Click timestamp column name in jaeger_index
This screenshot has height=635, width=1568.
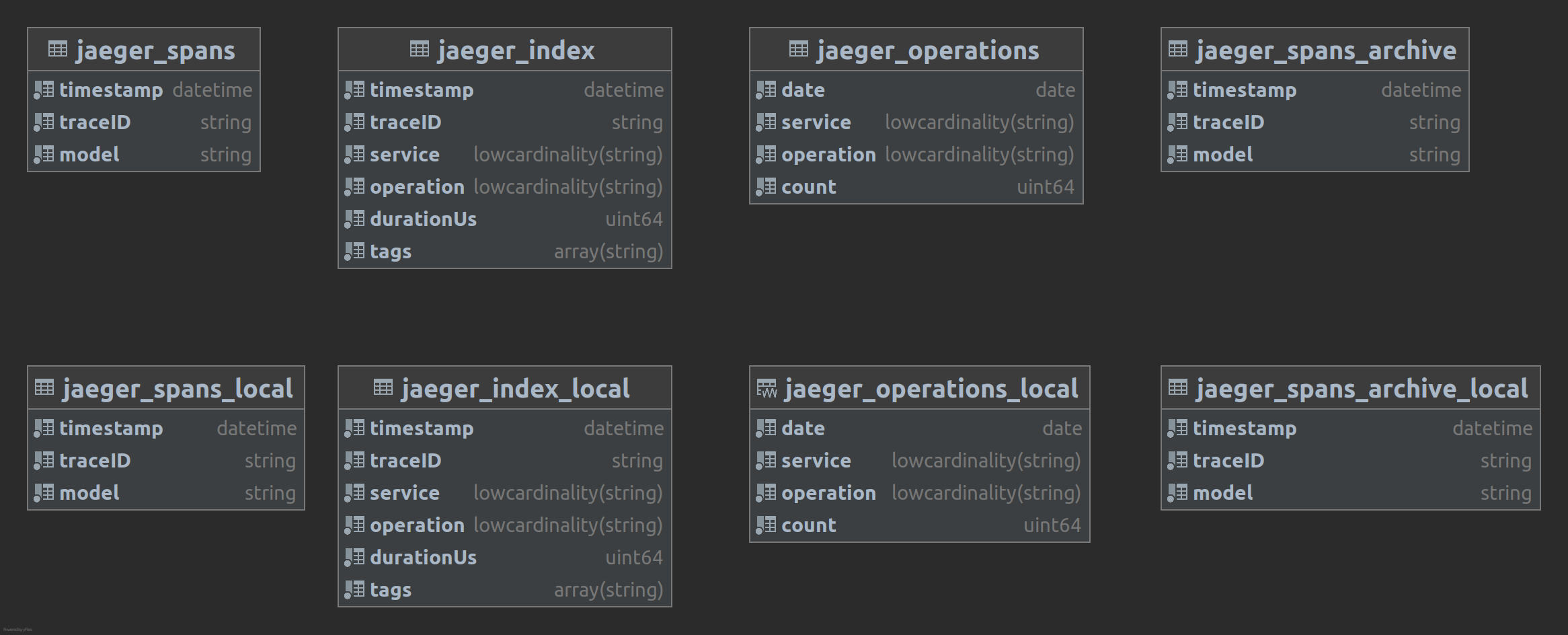tap(422, 90)
